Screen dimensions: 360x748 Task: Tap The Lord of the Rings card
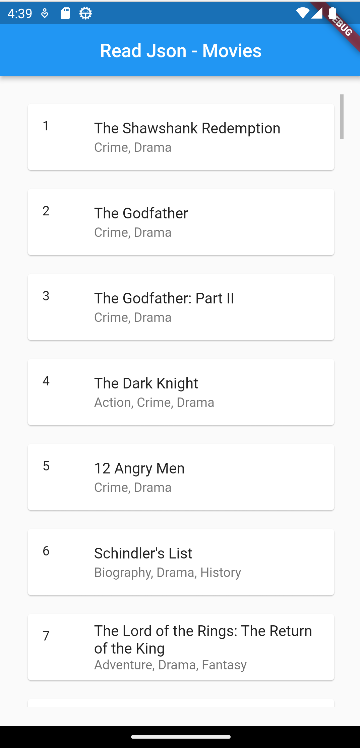click(181, 647)
